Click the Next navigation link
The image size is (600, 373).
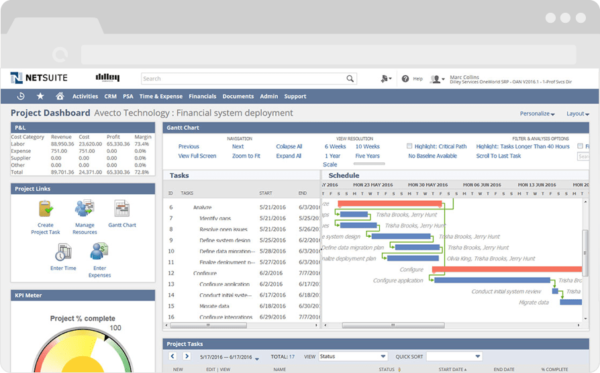click(238, 147)
